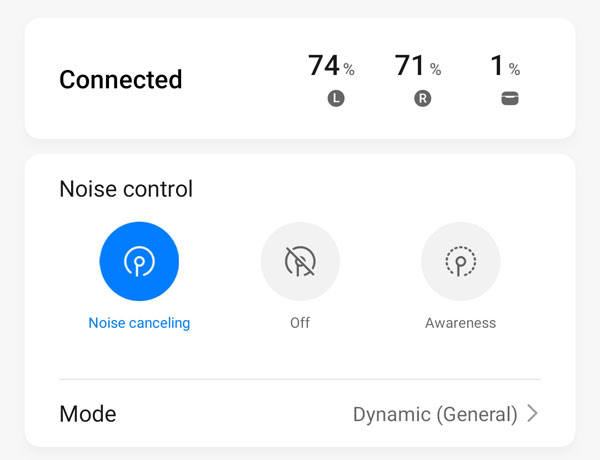Tap the right earbud R battery icon
Image resolution: width=600 pixels, height=460 pixels.
click(x=423, y=99)
